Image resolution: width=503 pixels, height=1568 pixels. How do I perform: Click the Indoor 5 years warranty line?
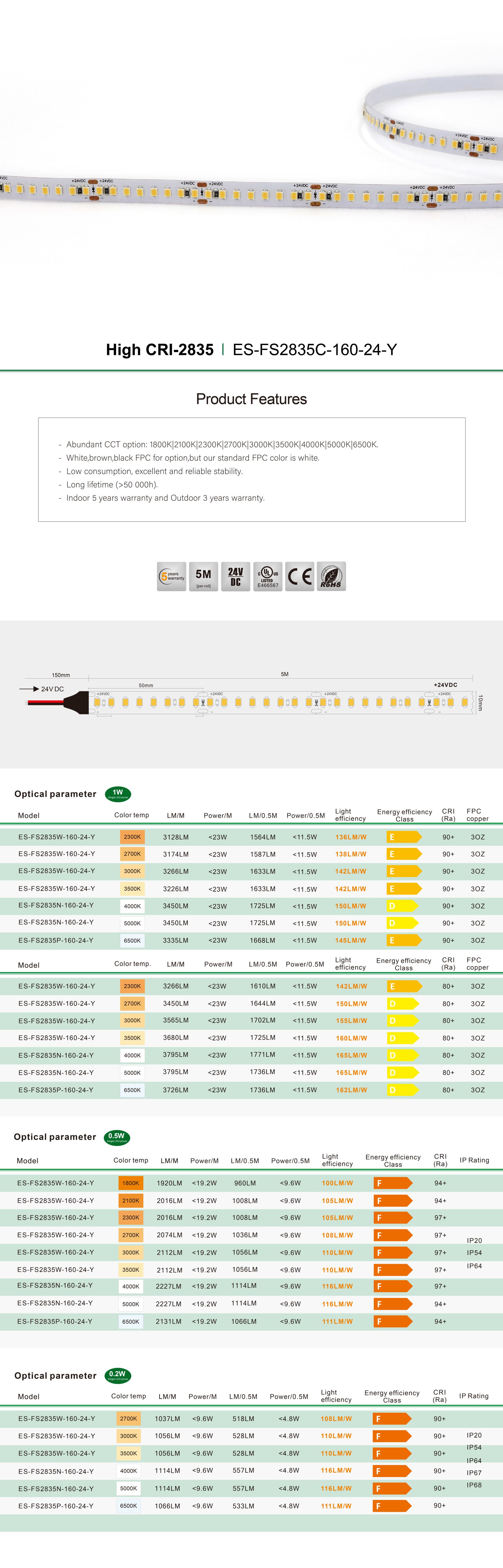(x=165, y=498)
